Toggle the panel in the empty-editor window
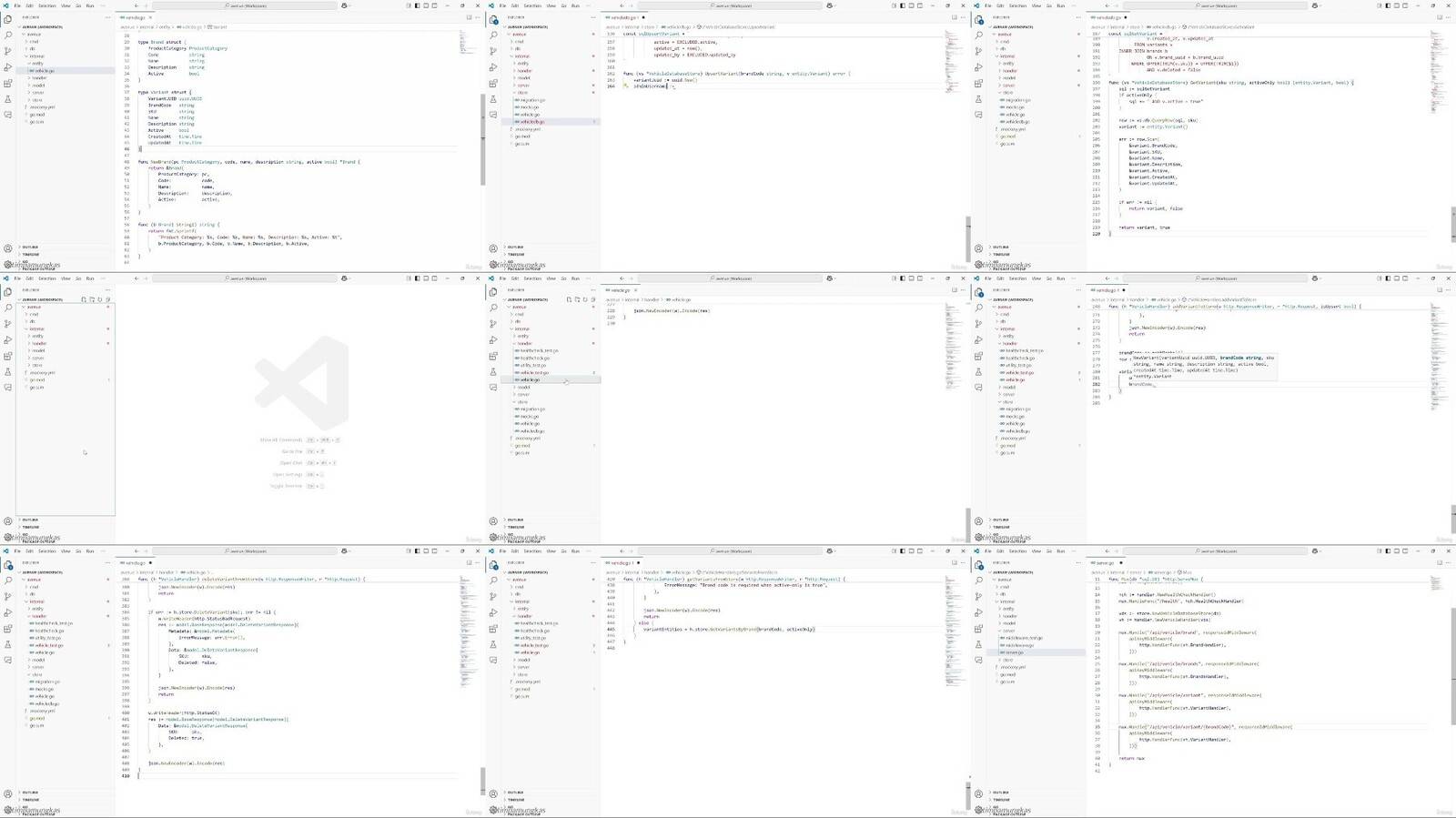This screenshot has width=1456, height=818. (426, 278)
